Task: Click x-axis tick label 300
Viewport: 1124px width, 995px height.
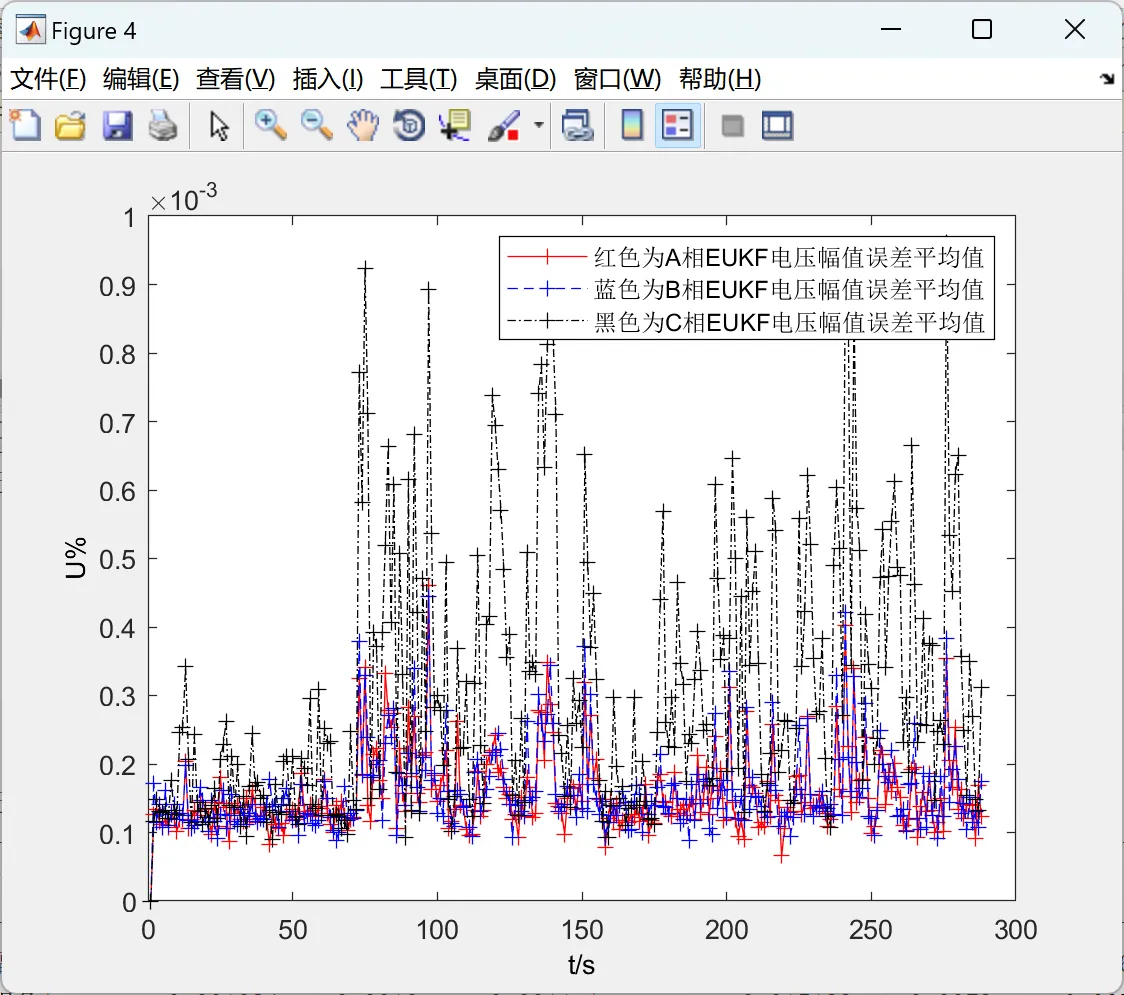Action: click(x=1015, y=930)
